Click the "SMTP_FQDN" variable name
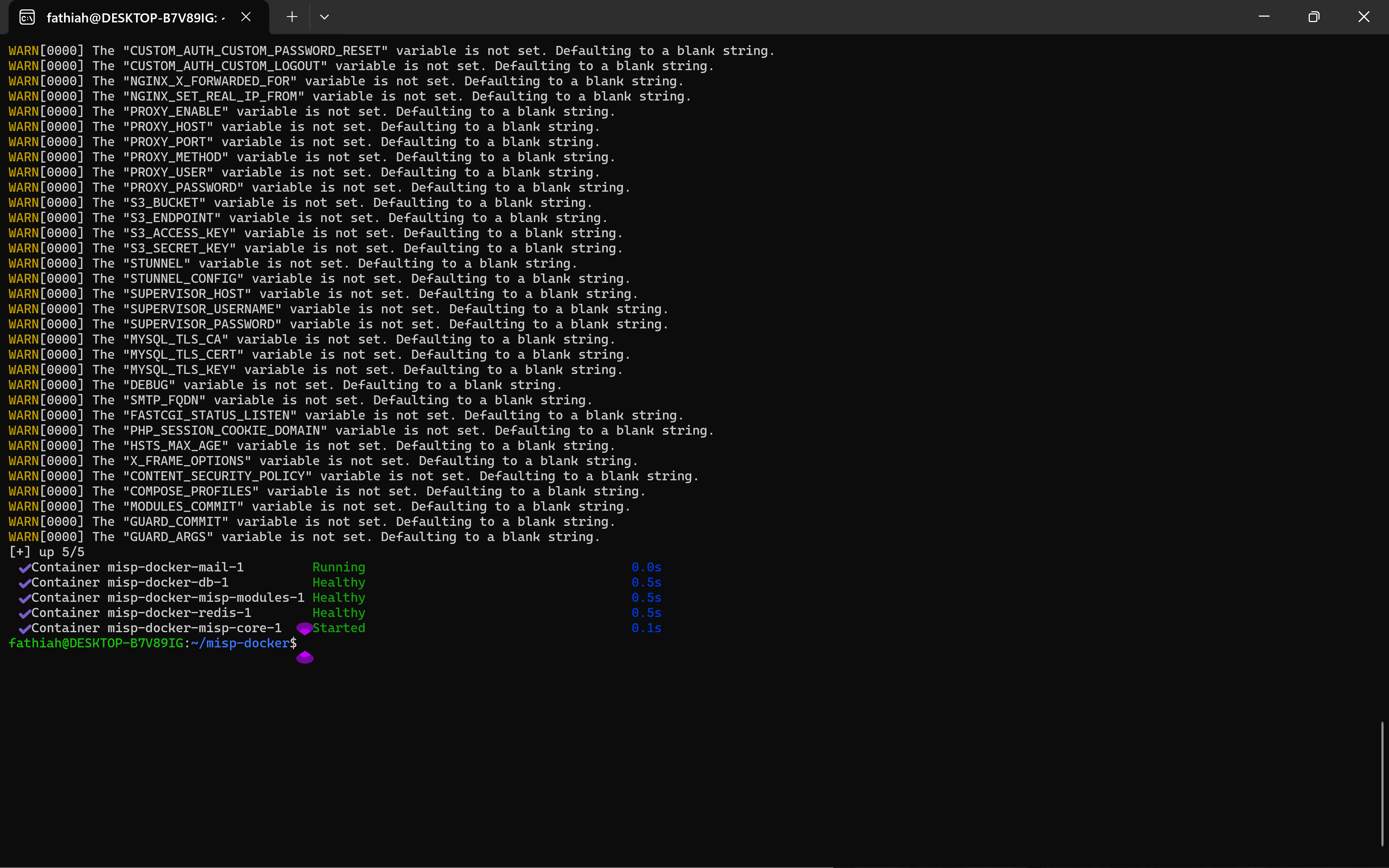The image size is (1389, 868). coord(164,401)
